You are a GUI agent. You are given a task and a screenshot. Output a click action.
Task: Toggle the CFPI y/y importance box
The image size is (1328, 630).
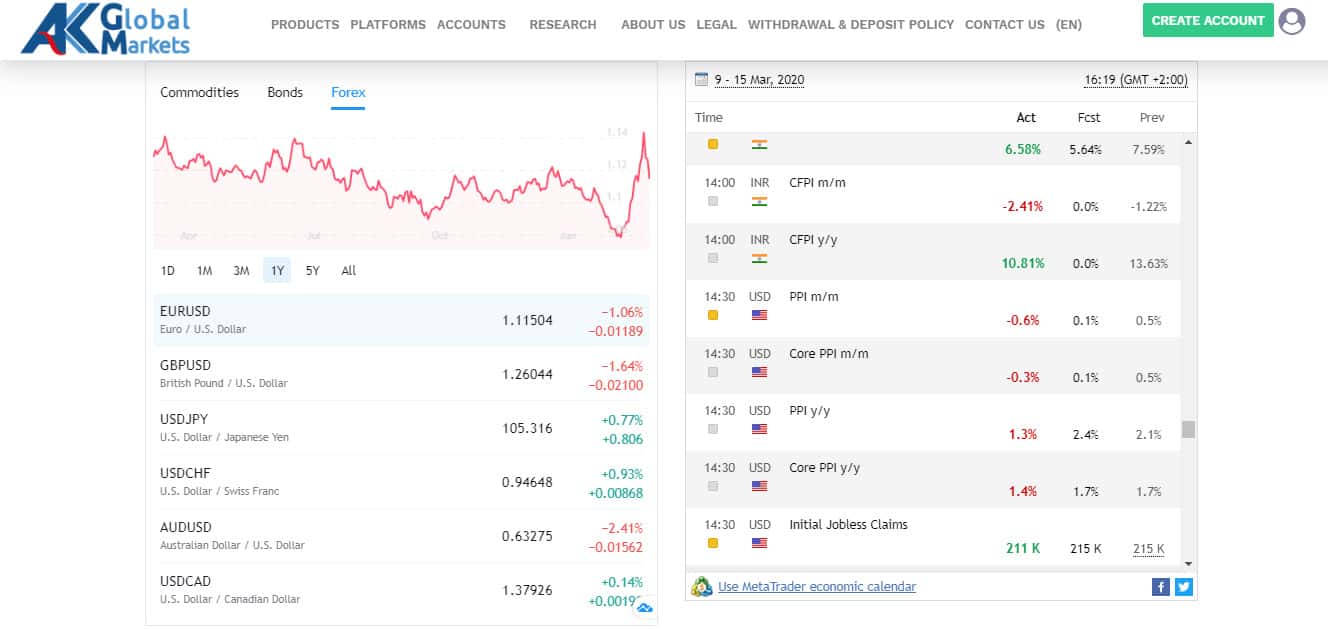click(x=713, y=258)
